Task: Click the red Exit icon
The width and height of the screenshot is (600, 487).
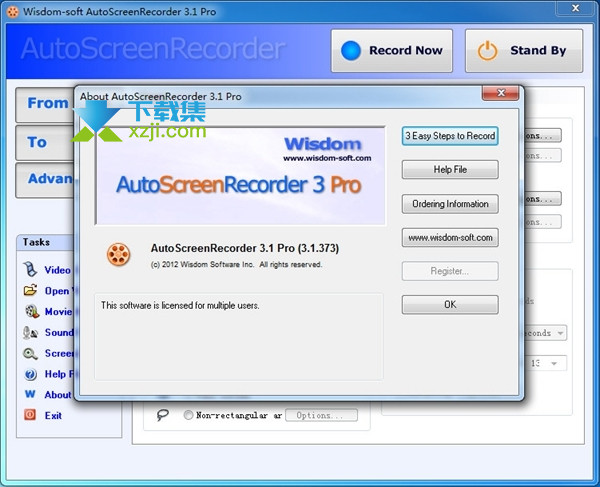Action: click(x=30, y=415)
